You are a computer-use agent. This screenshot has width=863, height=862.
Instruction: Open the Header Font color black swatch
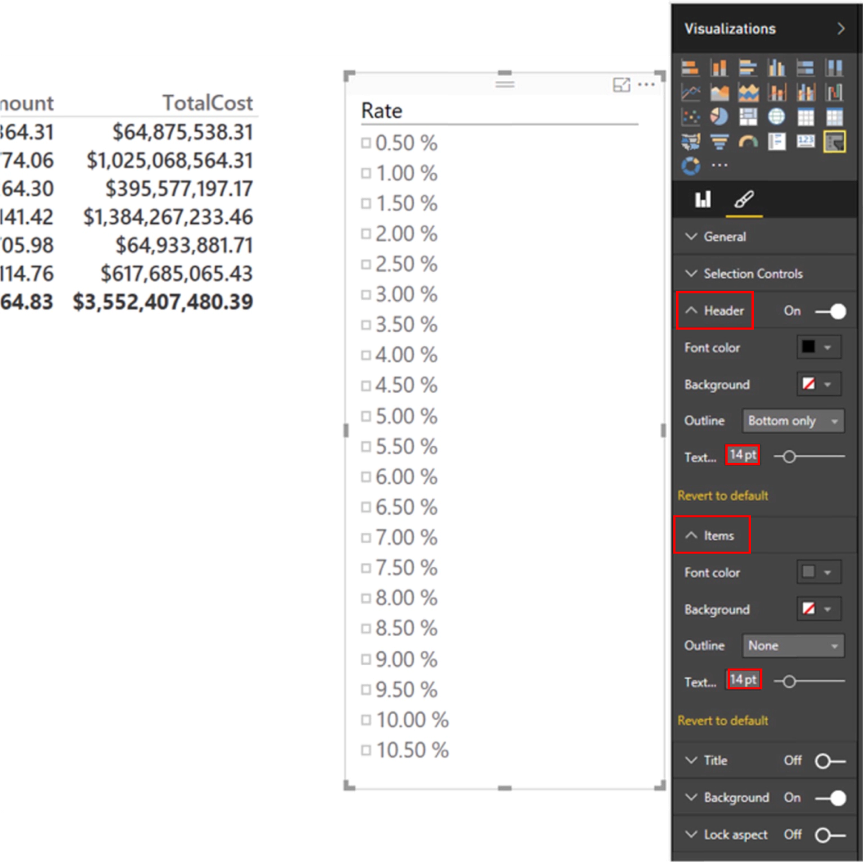[x=819, y=347]
